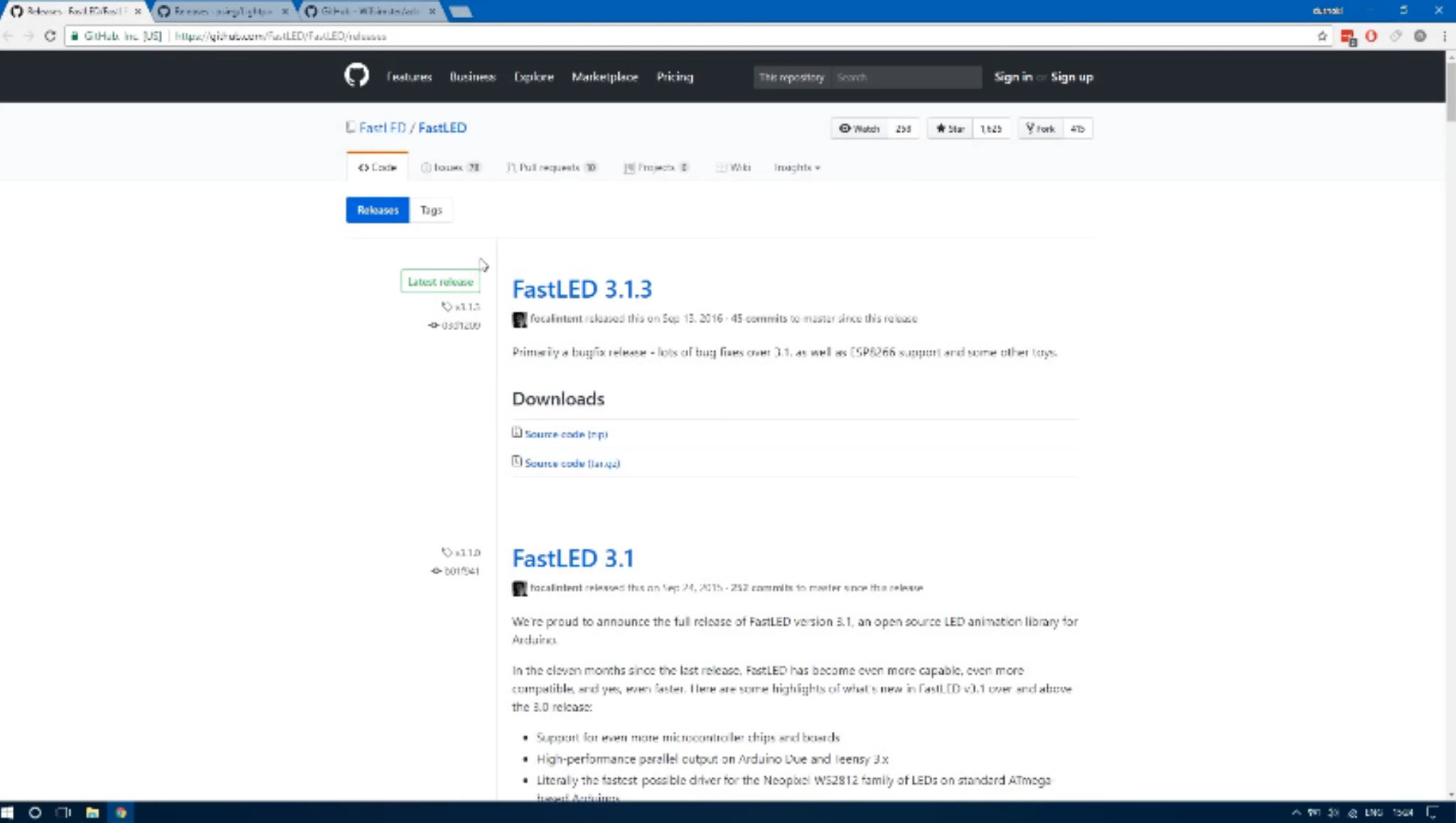Expand the system tray hidden icons arrow
Viewport: 1456px width, 823px height.
tap(1296, 812)
